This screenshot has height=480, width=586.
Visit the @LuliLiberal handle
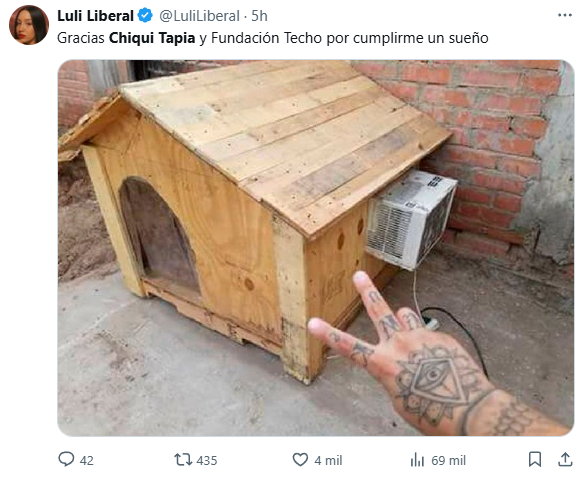(x=200, y=16)
